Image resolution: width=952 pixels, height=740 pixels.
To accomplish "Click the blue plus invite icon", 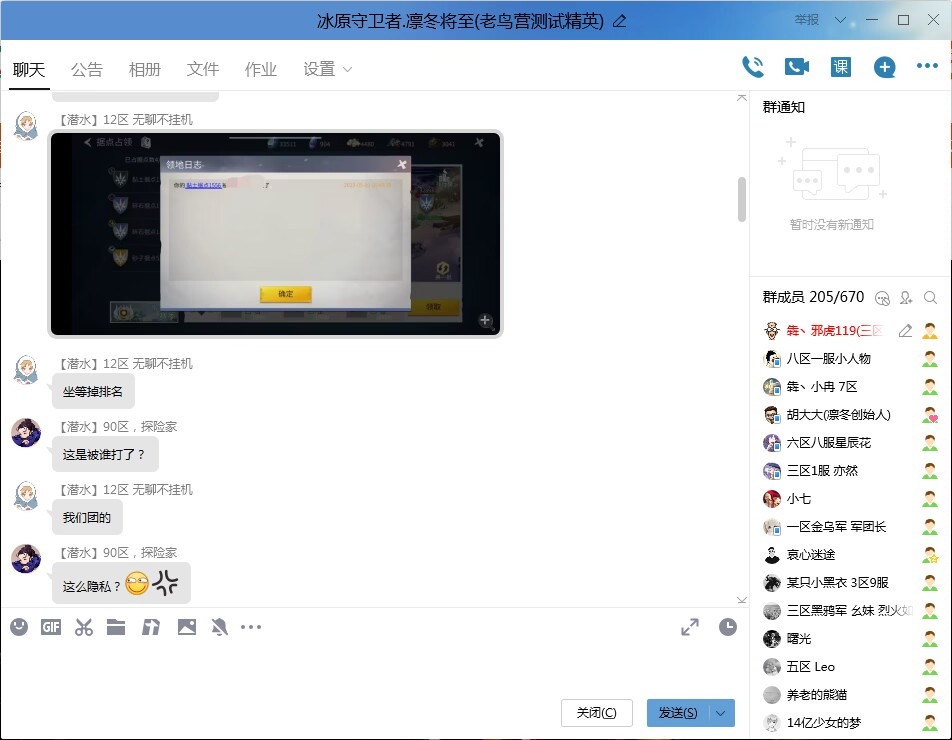I will coord(884,67).
